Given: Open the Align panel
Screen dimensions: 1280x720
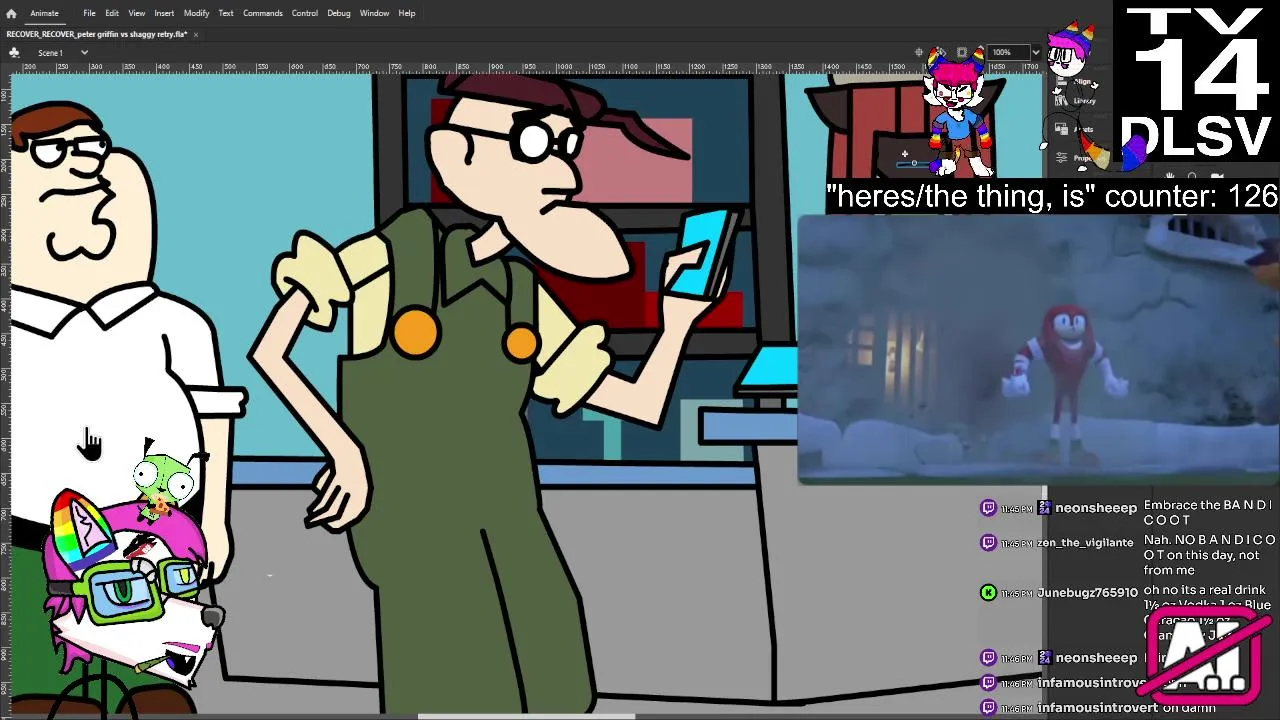Looking at the screenshot, I should 1078,83.
